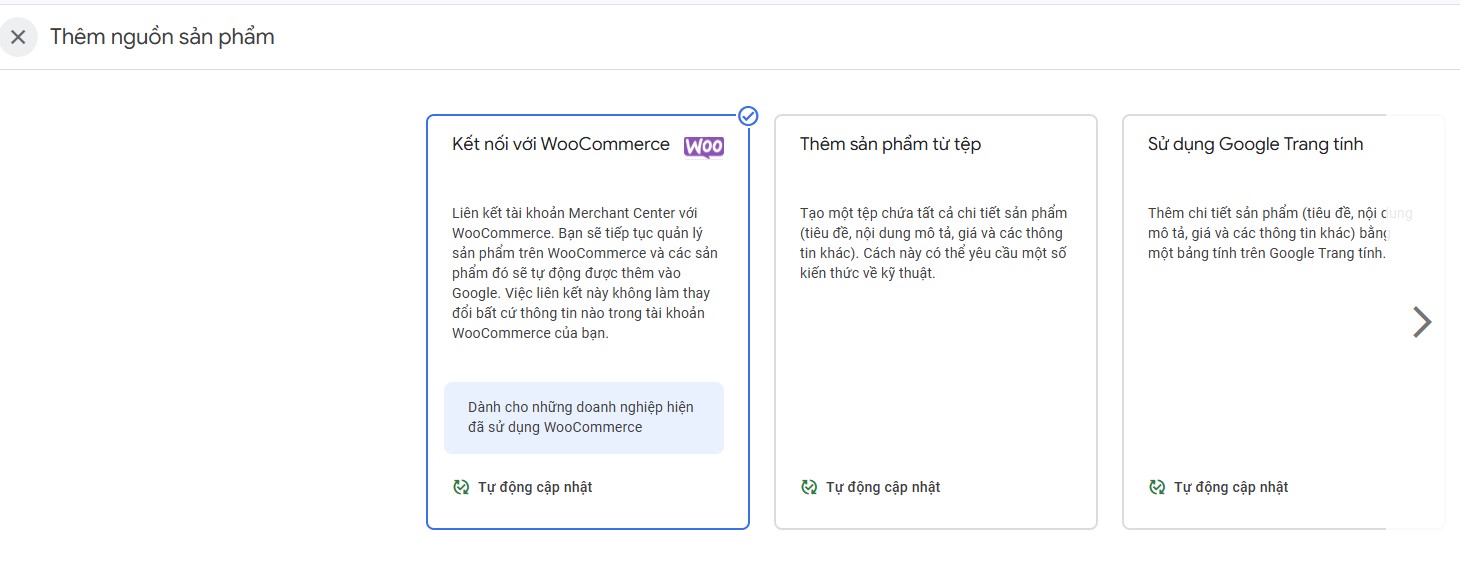
Task: Show next product source options with arrow
Action: (1422, 322)
